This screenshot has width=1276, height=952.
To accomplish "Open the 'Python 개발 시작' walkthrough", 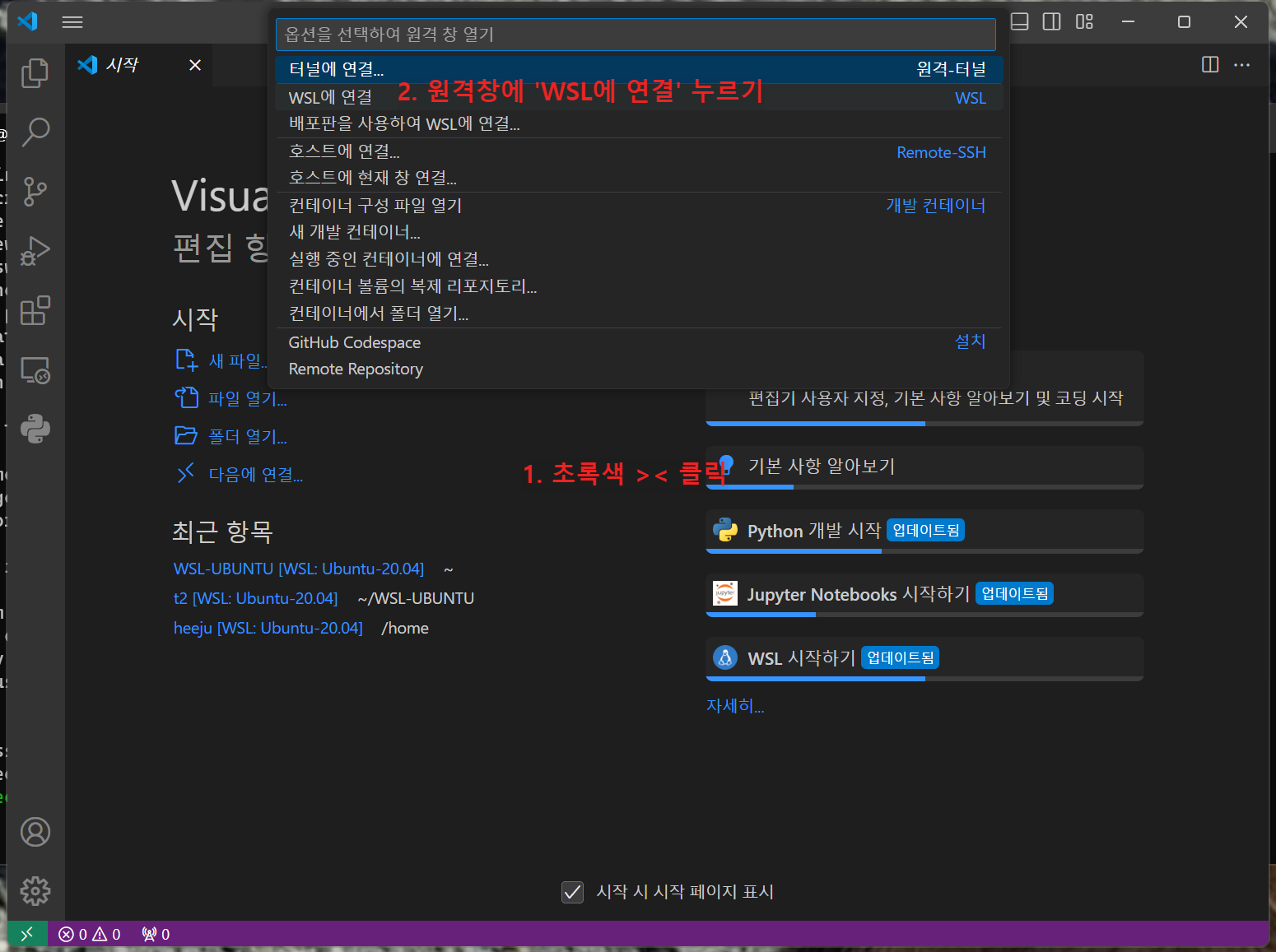I will click(x=924, y=531).
